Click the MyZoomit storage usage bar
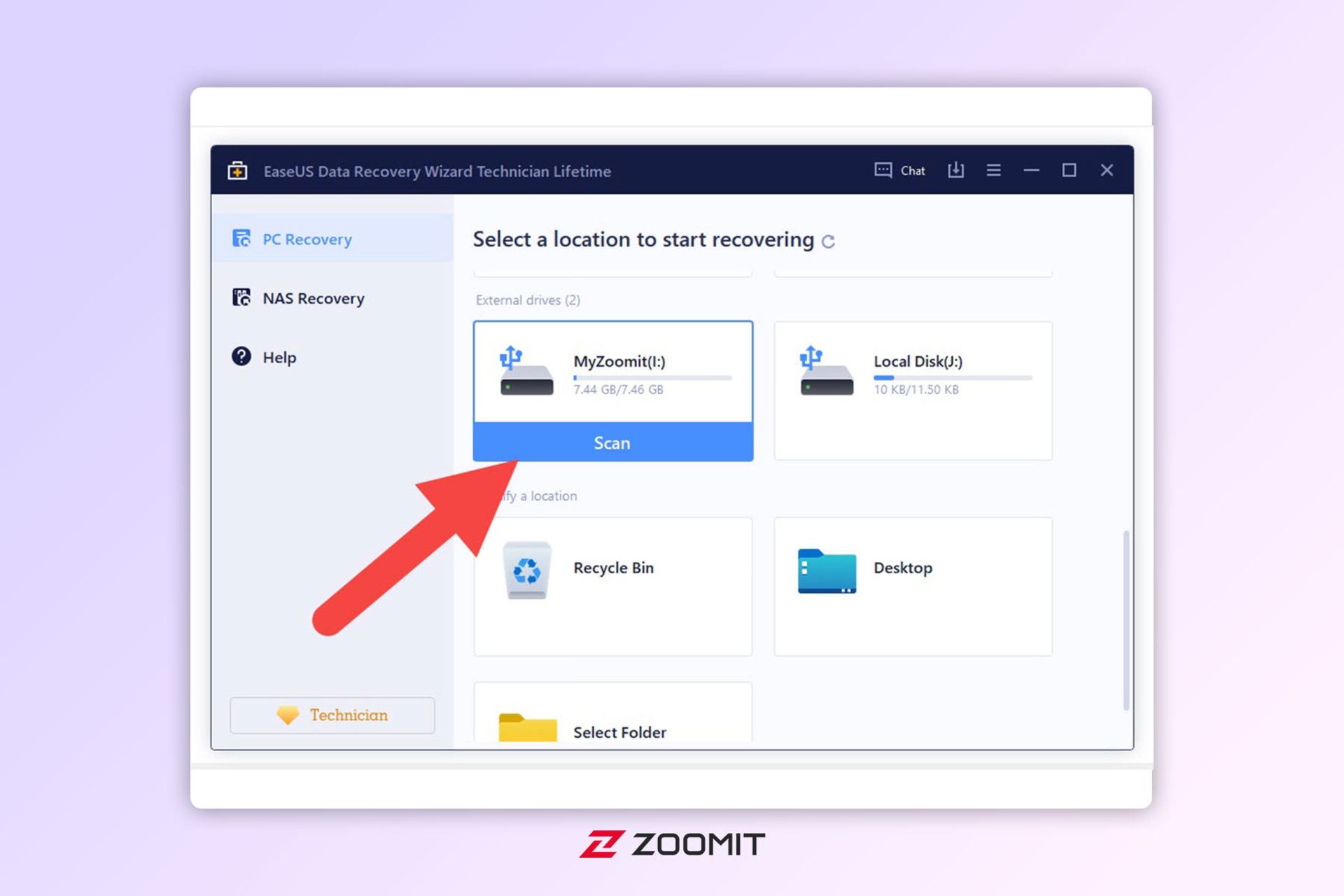 click(x=652, y=378)
